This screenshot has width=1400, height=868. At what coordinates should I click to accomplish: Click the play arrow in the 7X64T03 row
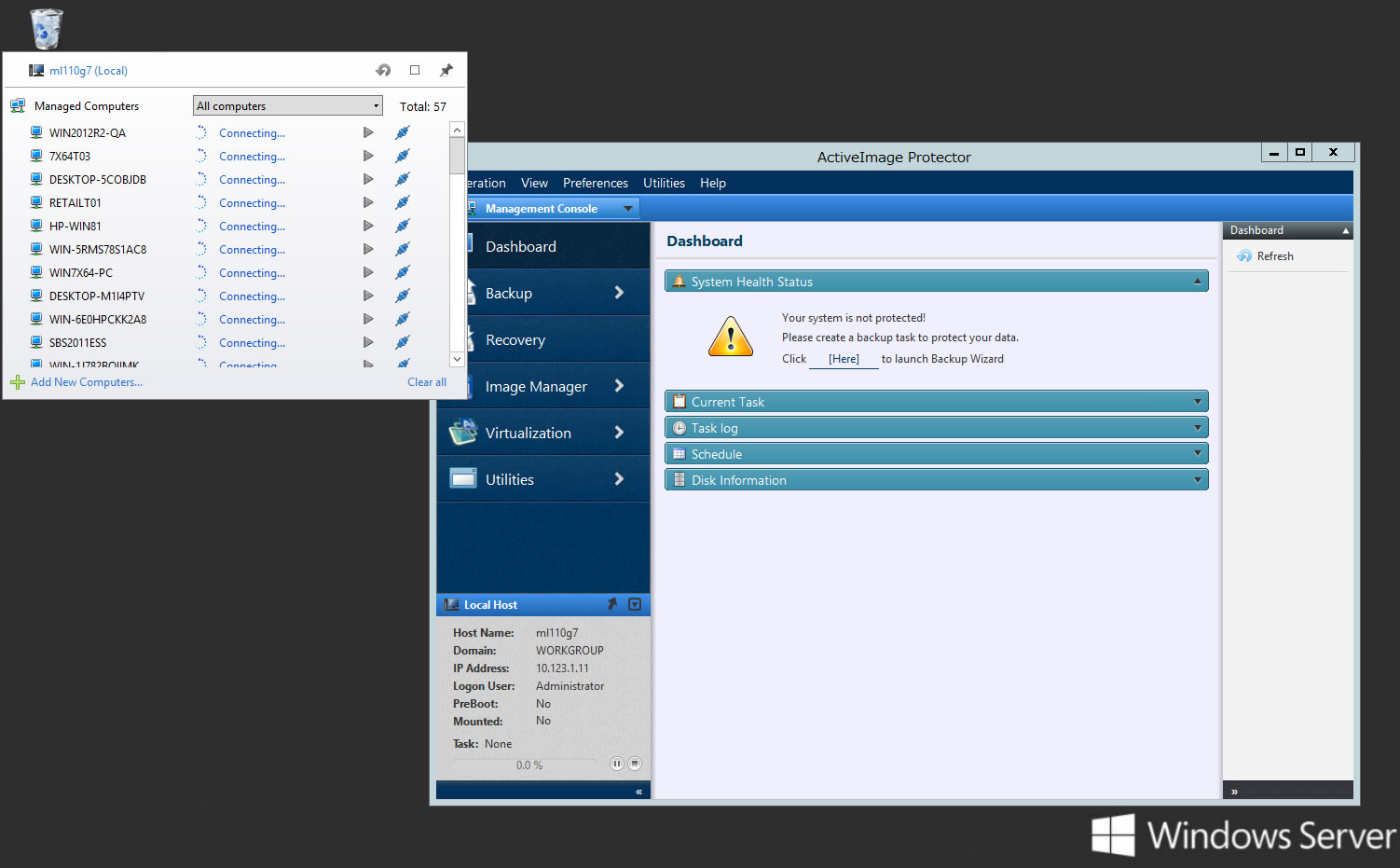368,156
